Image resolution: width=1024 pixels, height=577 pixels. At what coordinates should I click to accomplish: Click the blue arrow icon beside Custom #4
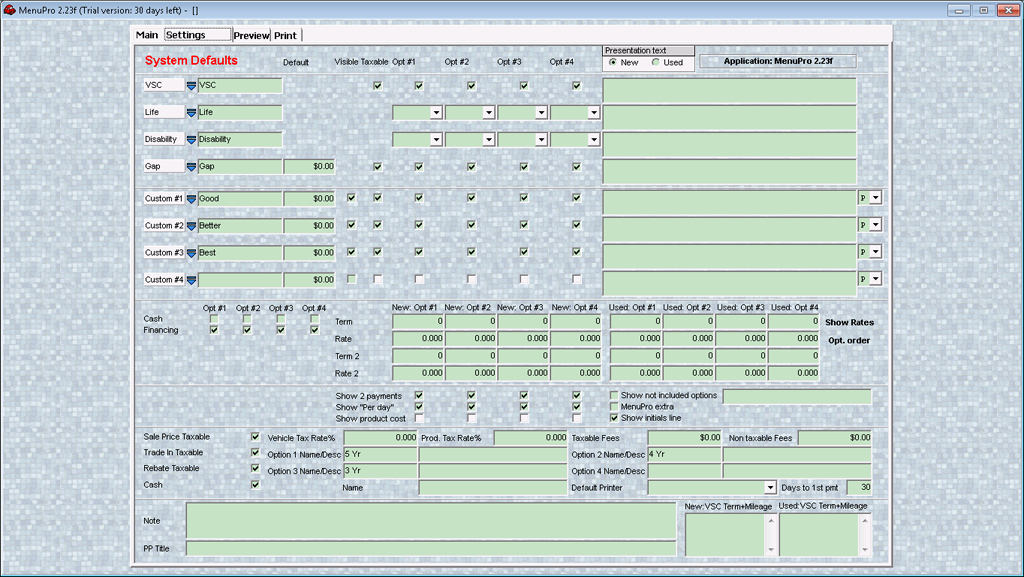tap(191, 280)
